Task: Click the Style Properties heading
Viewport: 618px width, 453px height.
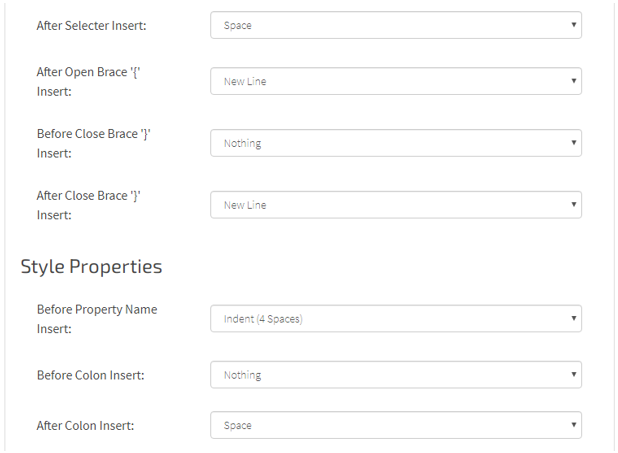Action: point(91,267)
